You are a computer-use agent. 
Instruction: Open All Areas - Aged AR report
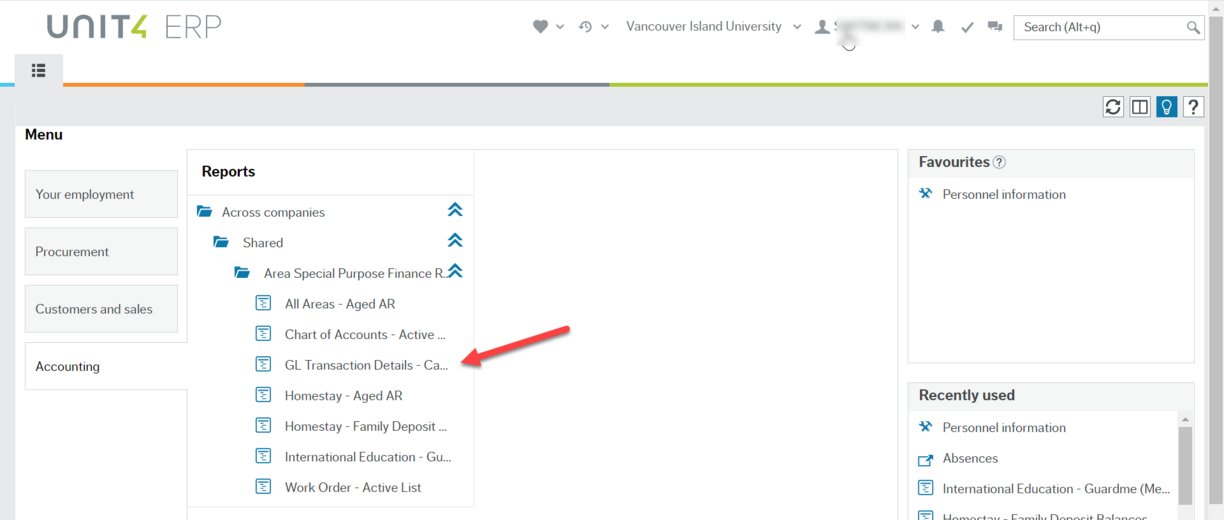[x=340, y=304]
